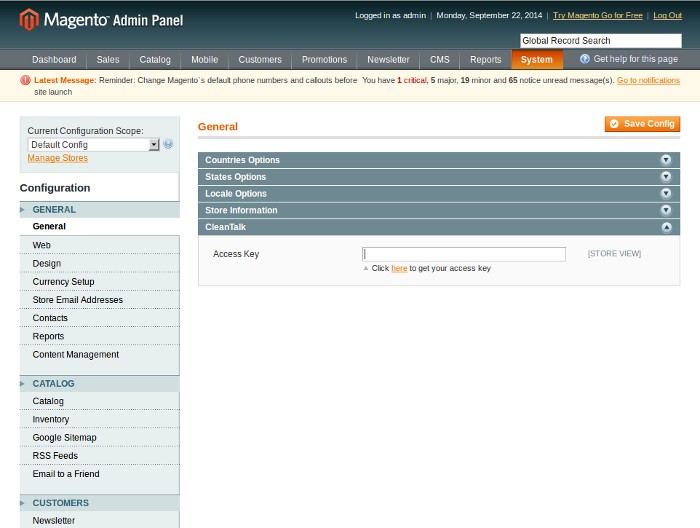This screenshot has height=528, width=700.
Task: Focus the Access Key input field
Action: tap(464, 254)
